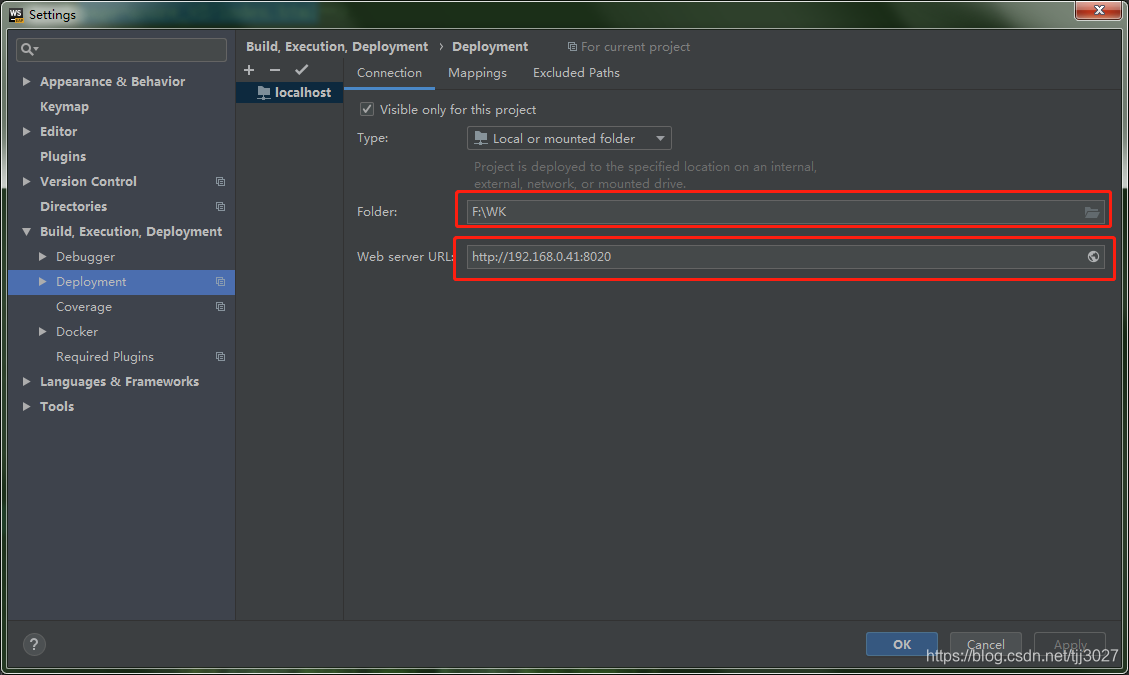Image resolution: width=1129 pixels, height=675 pixels.
Task: Expand the Tools section arrow
Action: coord(27,406)
